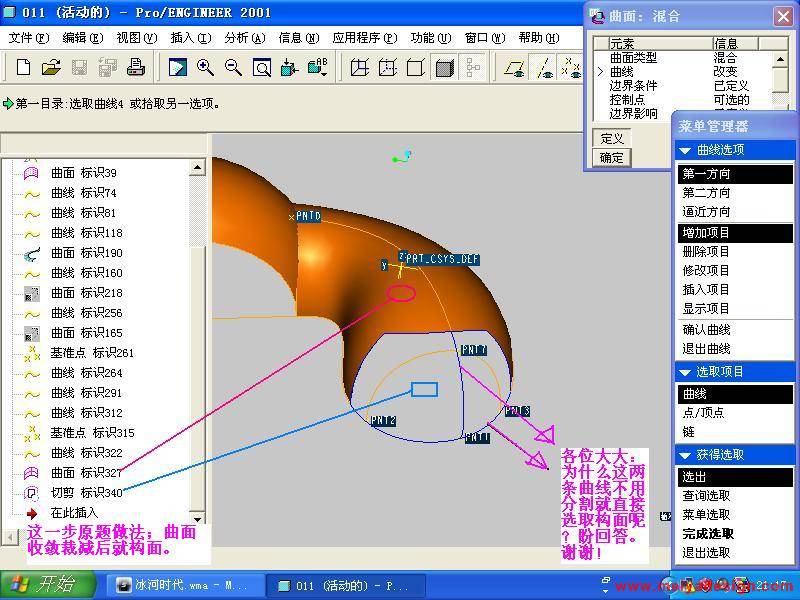Click the model tree scrollbar up arrow
The height and width of the screenshot is (600, 800).
[x=197, y=168]
